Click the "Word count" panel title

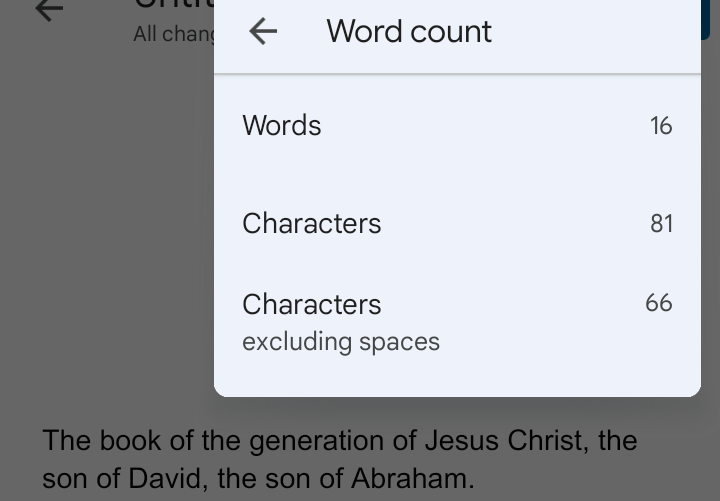tap(408, 32)
